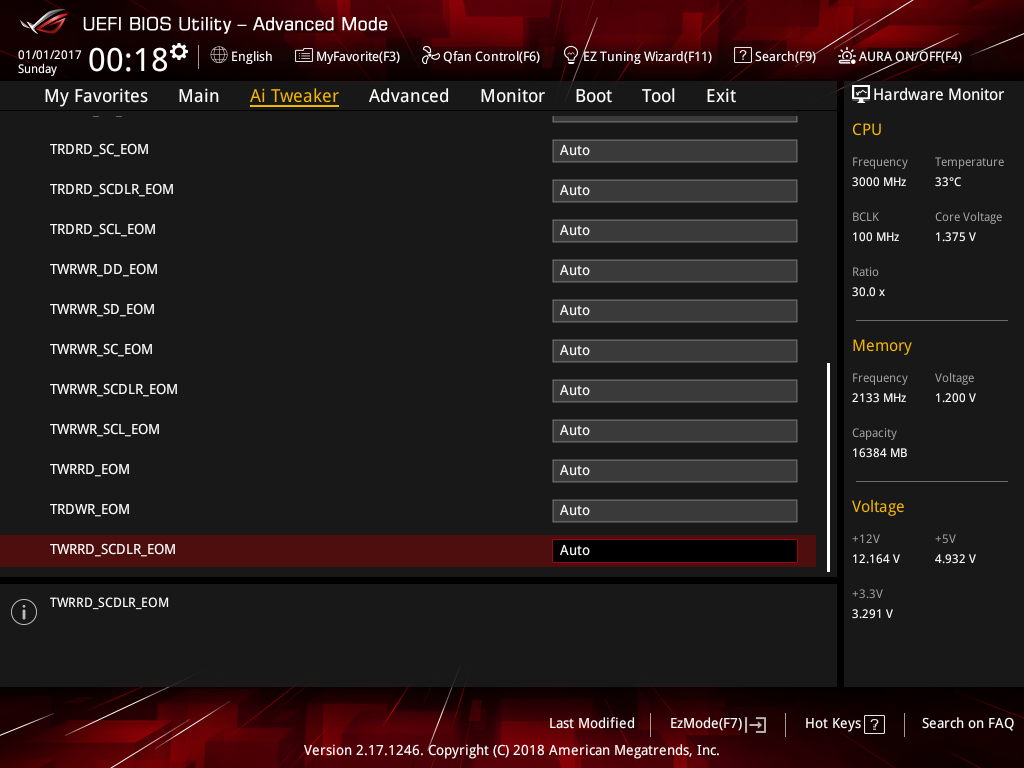
Task: Click the 00:18 clock display
Action: tap(128, 60)
